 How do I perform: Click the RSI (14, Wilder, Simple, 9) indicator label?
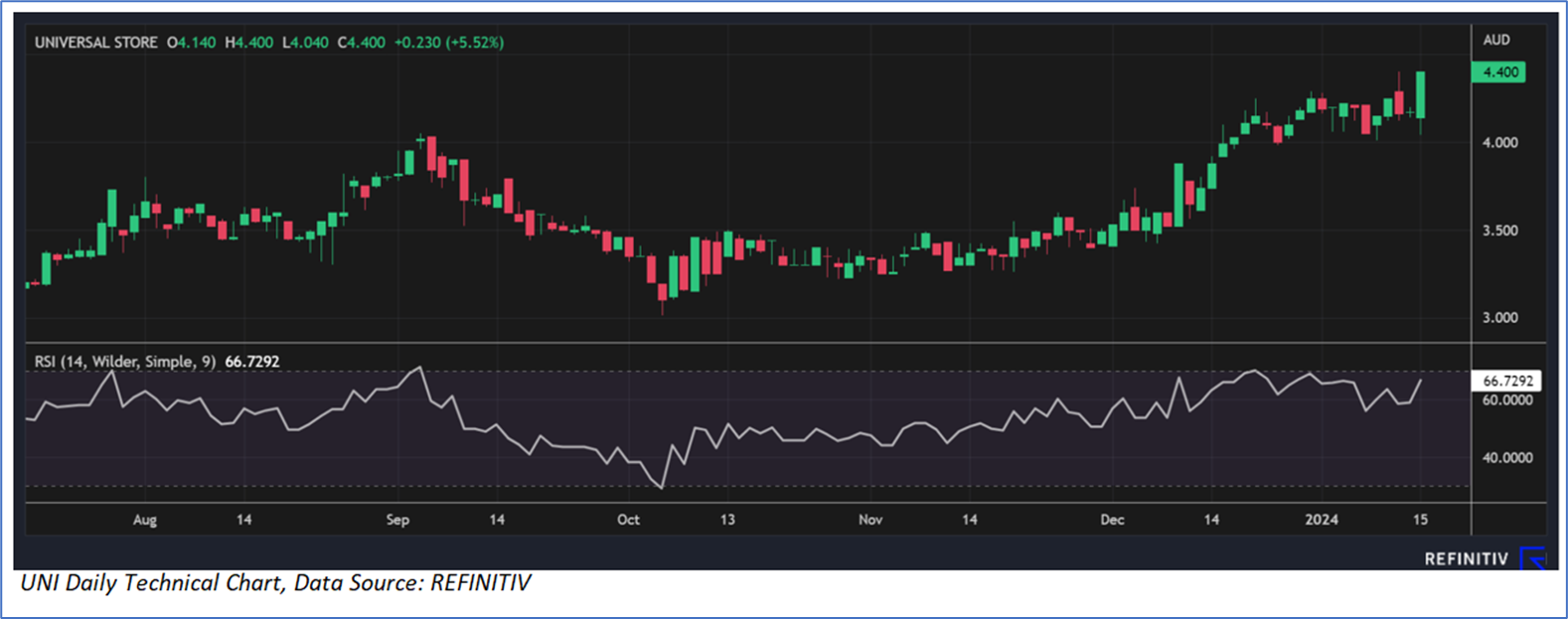[x=125, y=362]
